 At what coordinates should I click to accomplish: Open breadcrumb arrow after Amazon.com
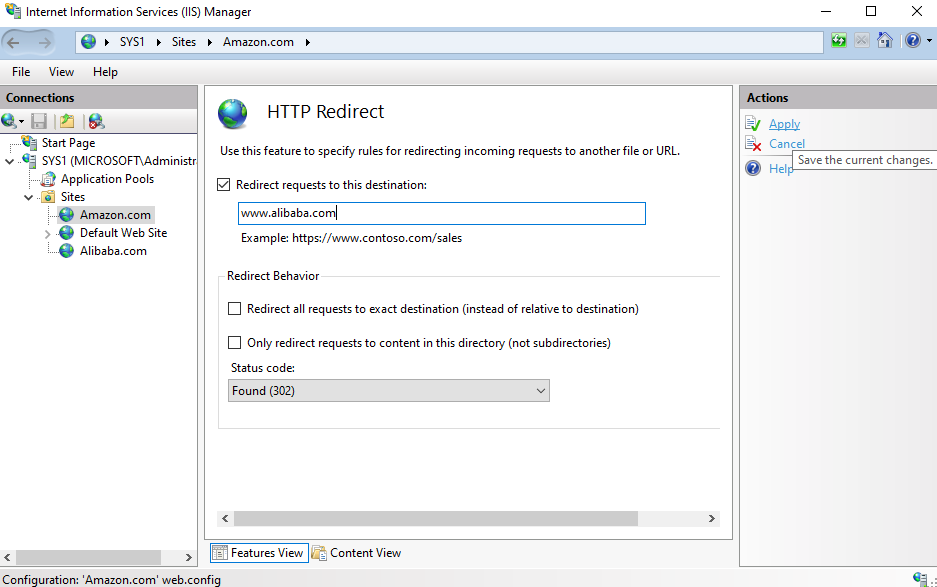[308, 42]
